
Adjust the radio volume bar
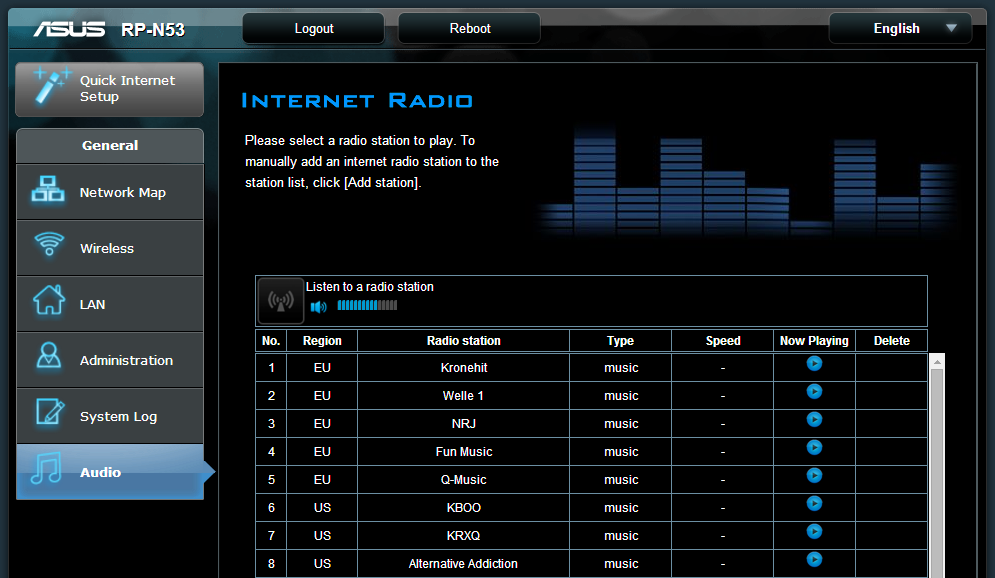coord(367,305)
